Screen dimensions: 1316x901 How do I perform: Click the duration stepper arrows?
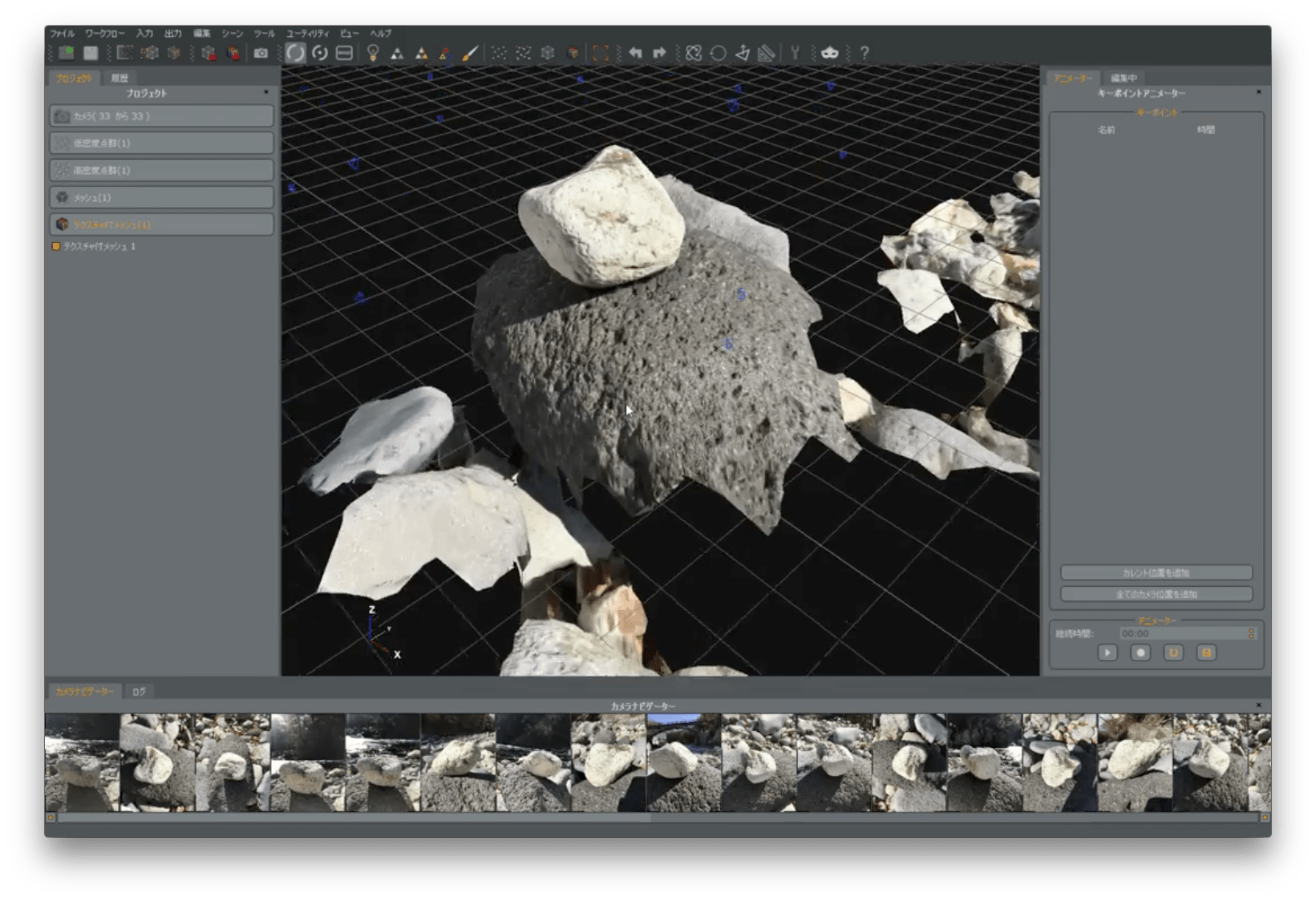point(1250,634)
